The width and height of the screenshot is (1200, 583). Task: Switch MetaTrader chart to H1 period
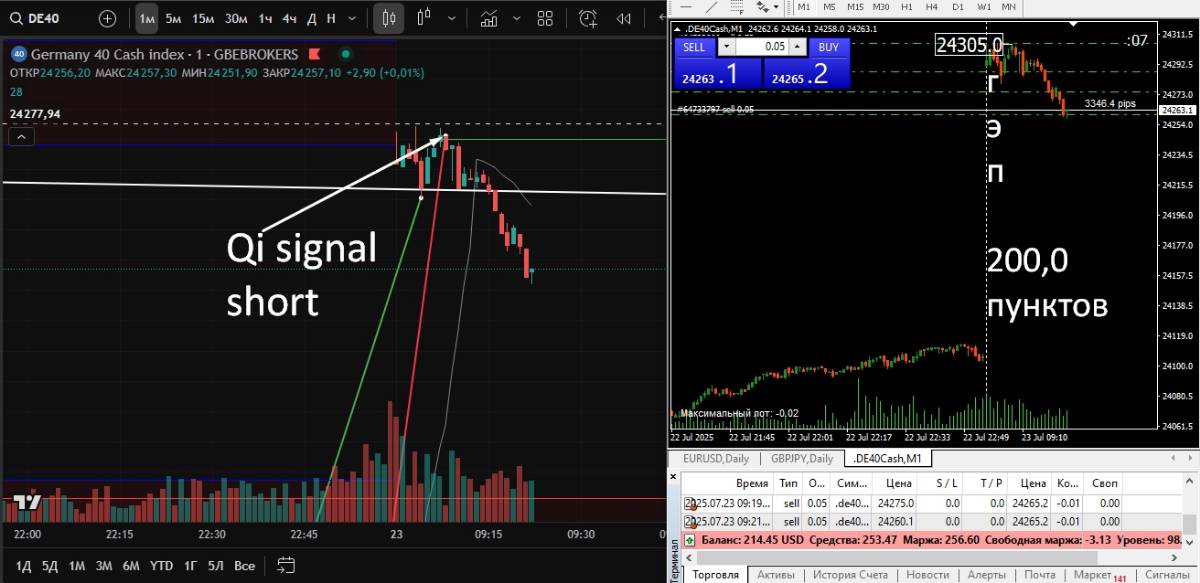pos(907,7)
